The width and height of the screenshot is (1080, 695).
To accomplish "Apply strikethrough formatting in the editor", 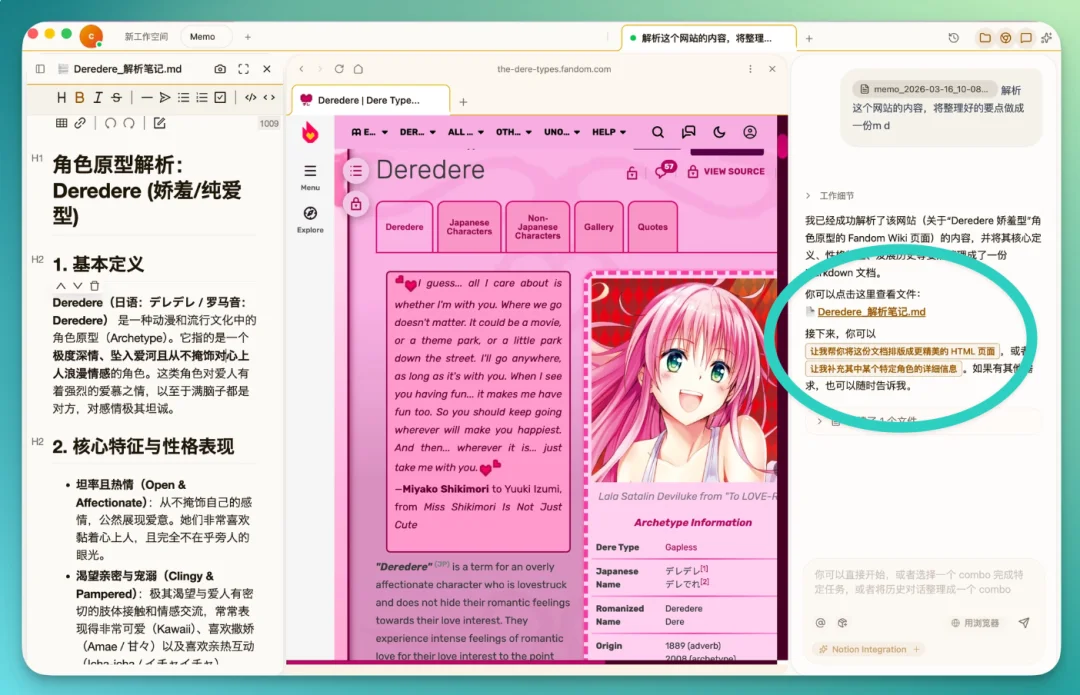I will (x=116, y=97).
